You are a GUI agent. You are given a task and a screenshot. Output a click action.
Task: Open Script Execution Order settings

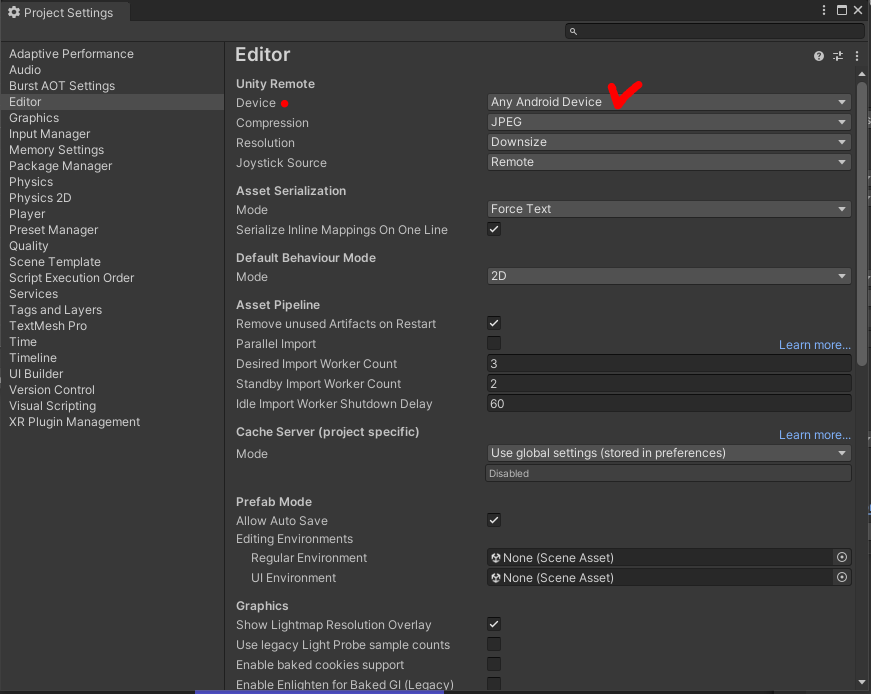72,278
